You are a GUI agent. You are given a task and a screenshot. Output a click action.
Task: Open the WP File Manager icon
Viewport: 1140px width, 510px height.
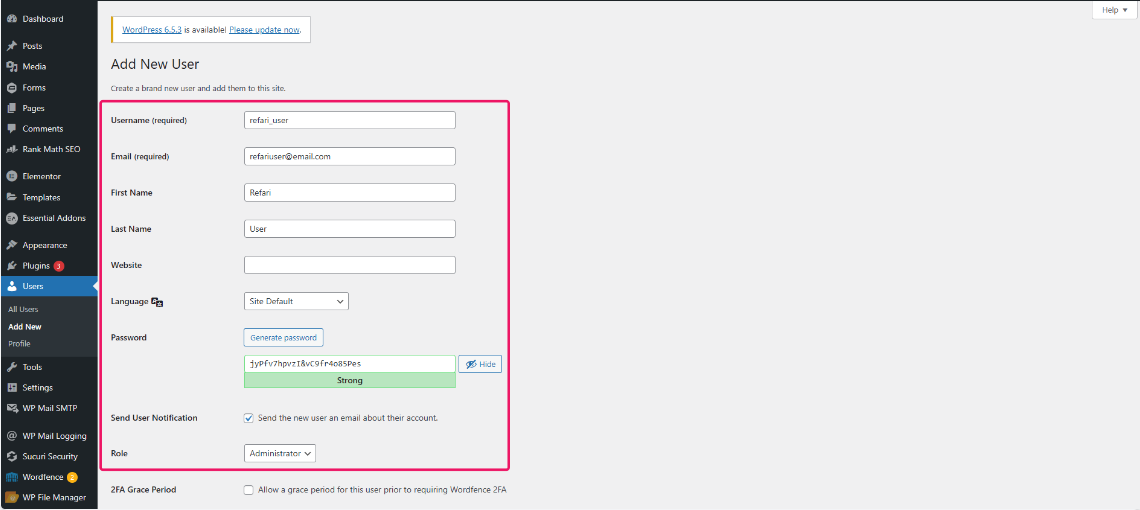[12, 498]
